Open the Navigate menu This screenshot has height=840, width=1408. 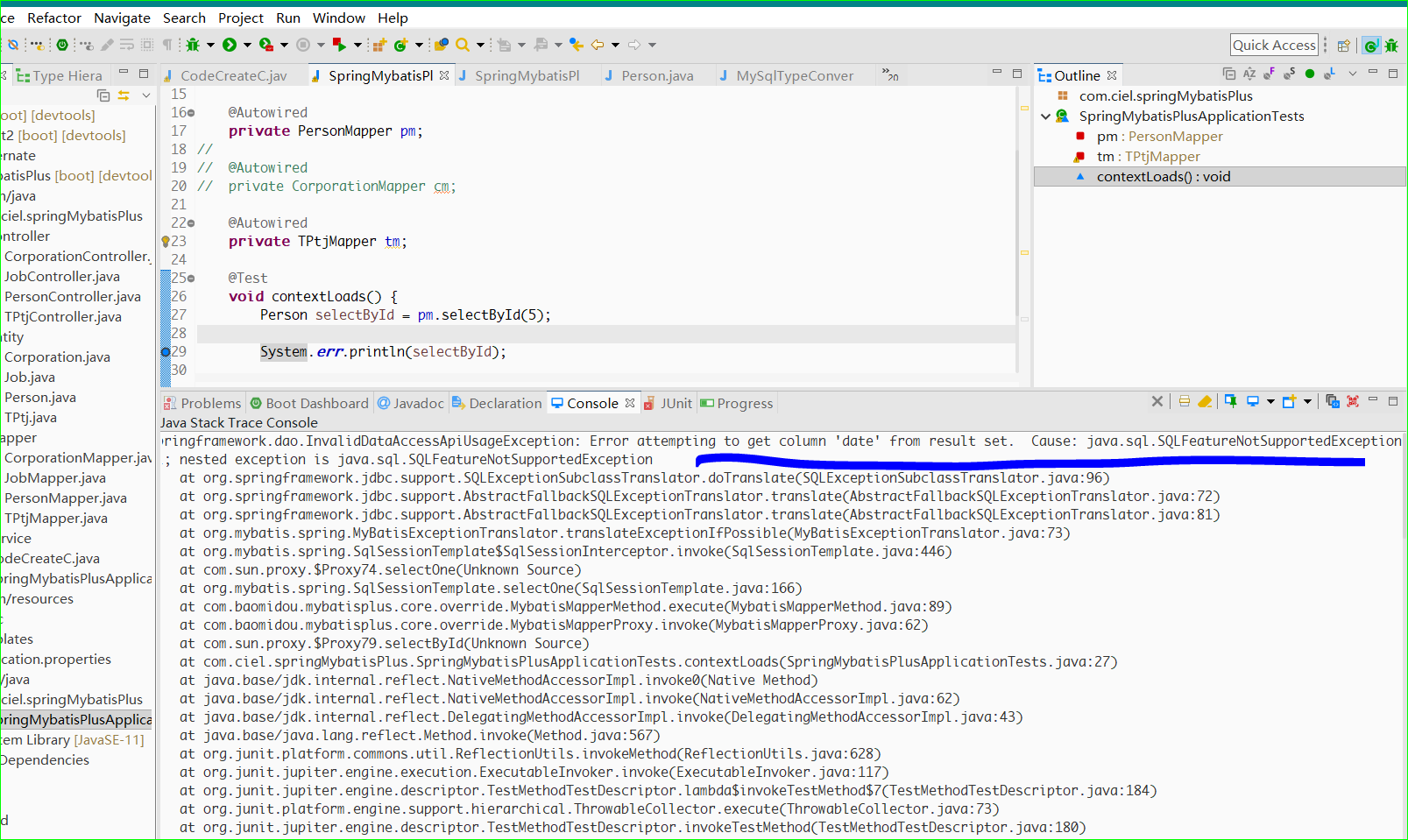click(x=122, y=18)
